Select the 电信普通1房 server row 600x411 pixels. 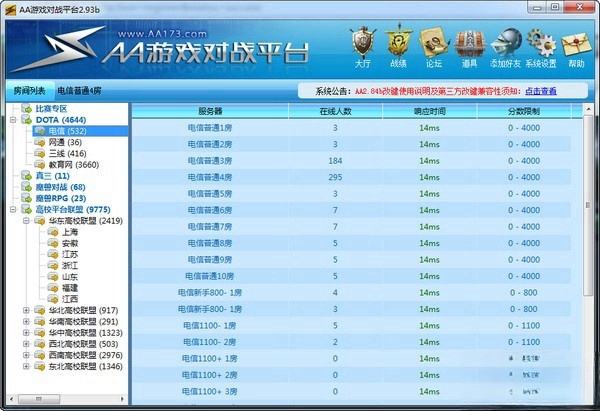(x=351, y=128)
